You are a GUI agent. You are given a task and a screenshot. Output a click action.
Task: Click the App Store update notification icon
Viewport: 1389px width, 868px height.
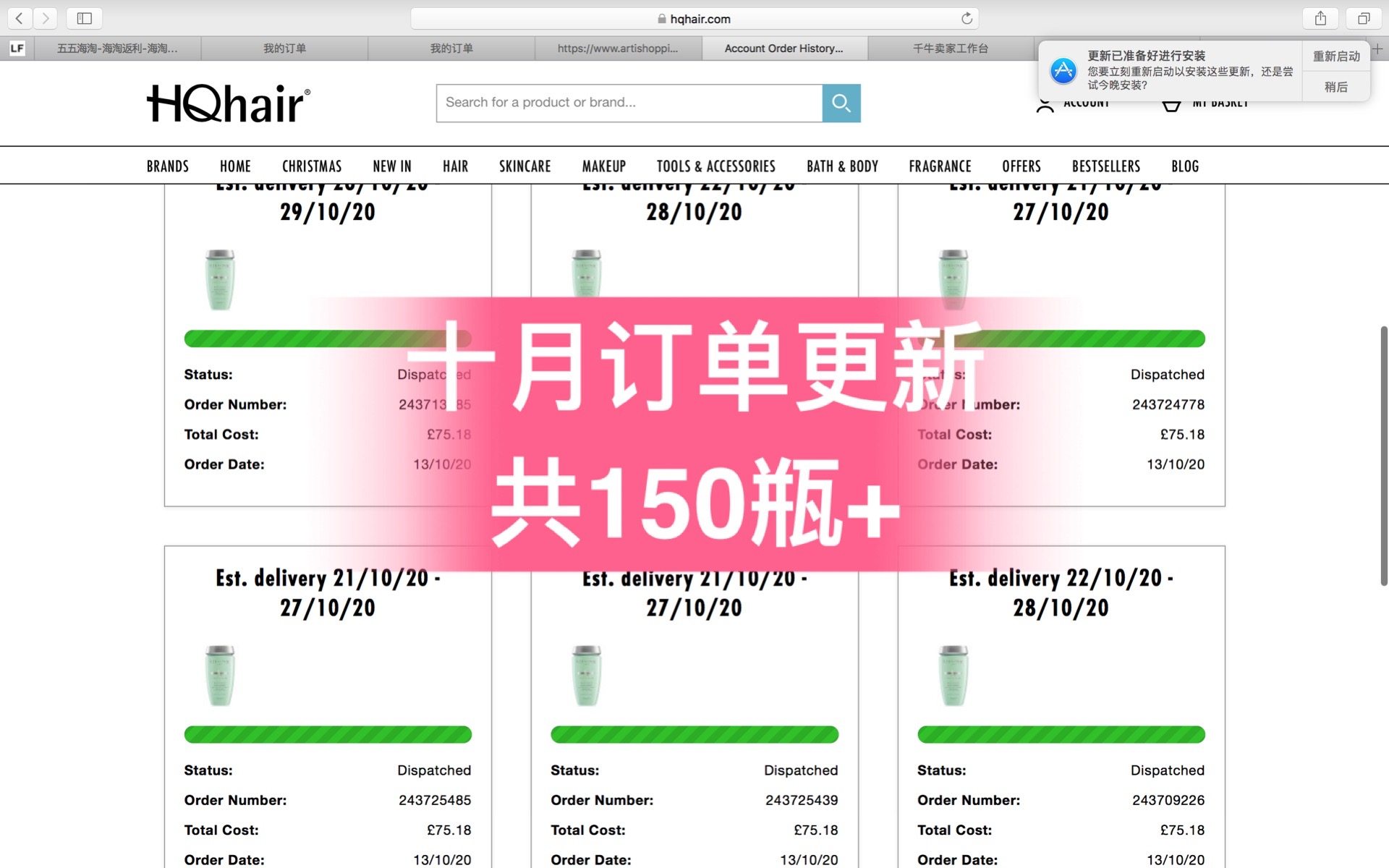tap(1063, 70)
